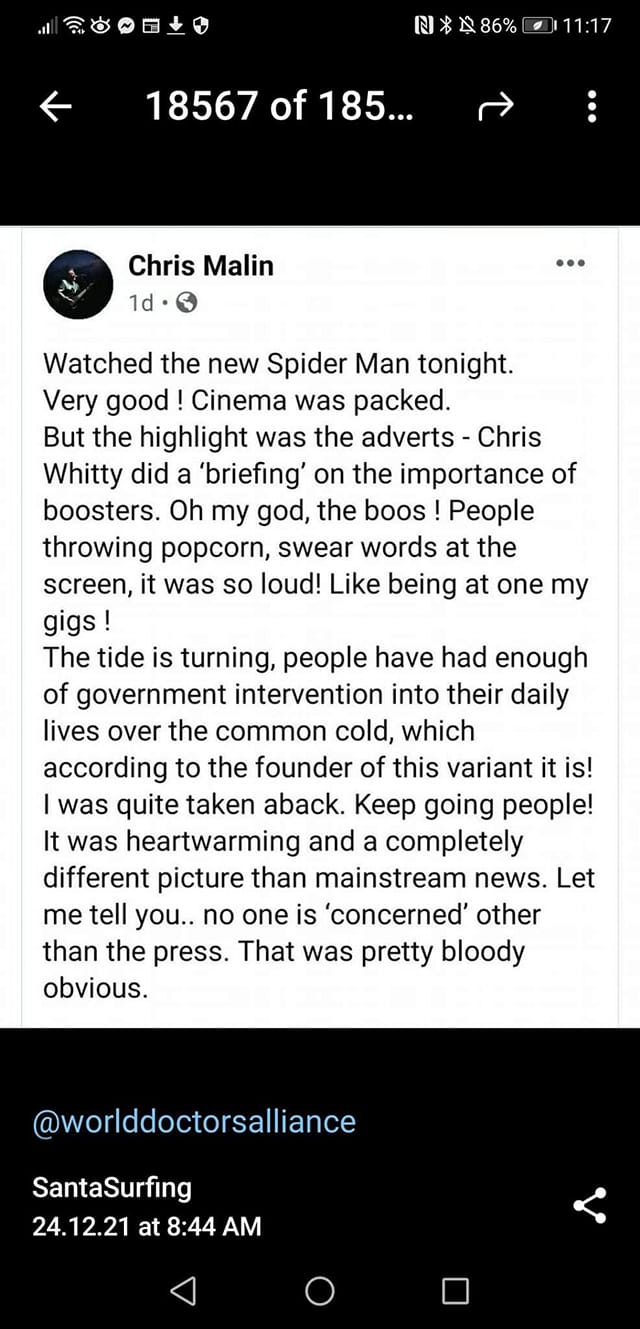Image resolution: width=640 pixels, height=1329 pixels.
Task: Open the @worlddoctorsalliance link
Action: point(194,1121)
